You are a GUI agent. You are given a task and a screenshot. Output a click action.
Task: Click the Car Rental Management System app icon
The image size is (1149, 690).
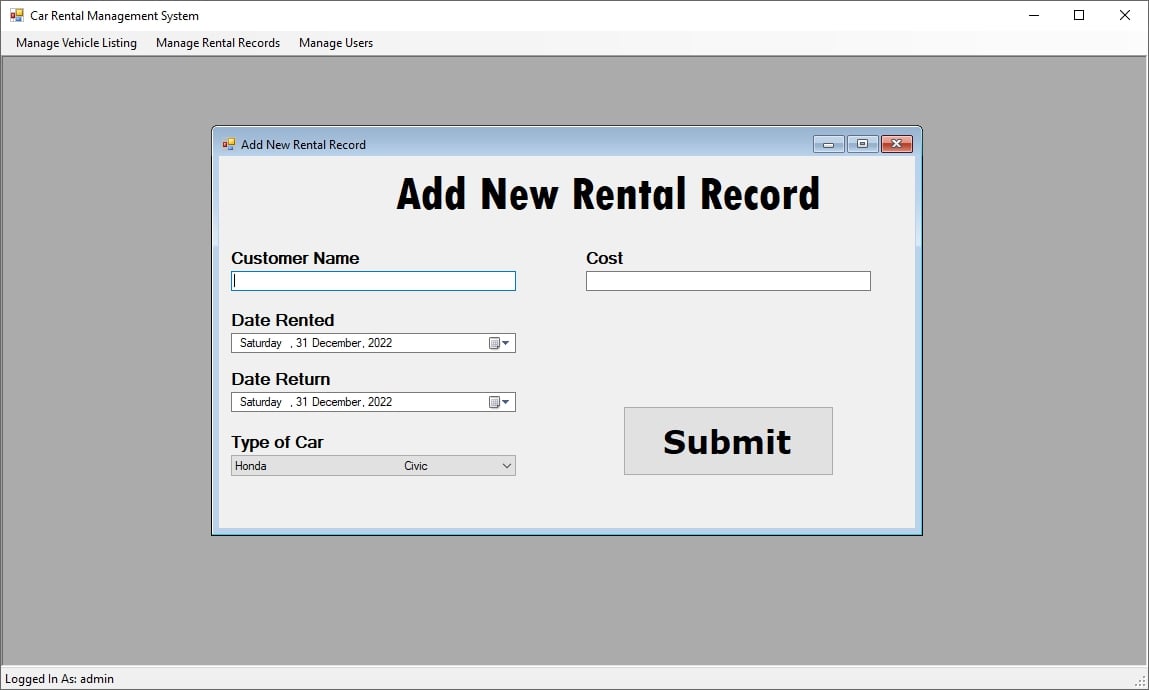[x=16, y=15]
